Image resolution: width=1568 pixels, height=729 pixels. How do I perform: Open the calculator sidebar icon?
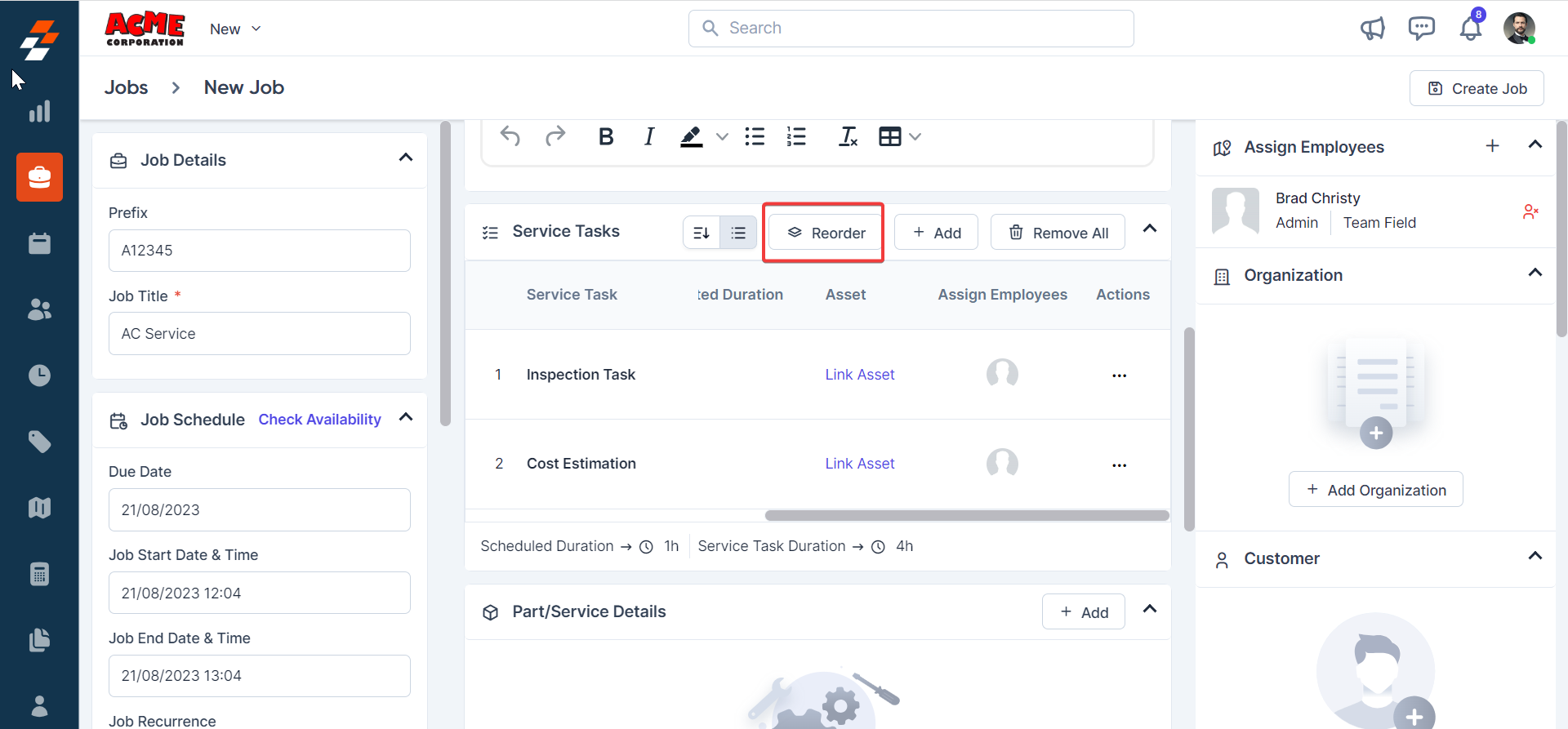pos(39,574)
